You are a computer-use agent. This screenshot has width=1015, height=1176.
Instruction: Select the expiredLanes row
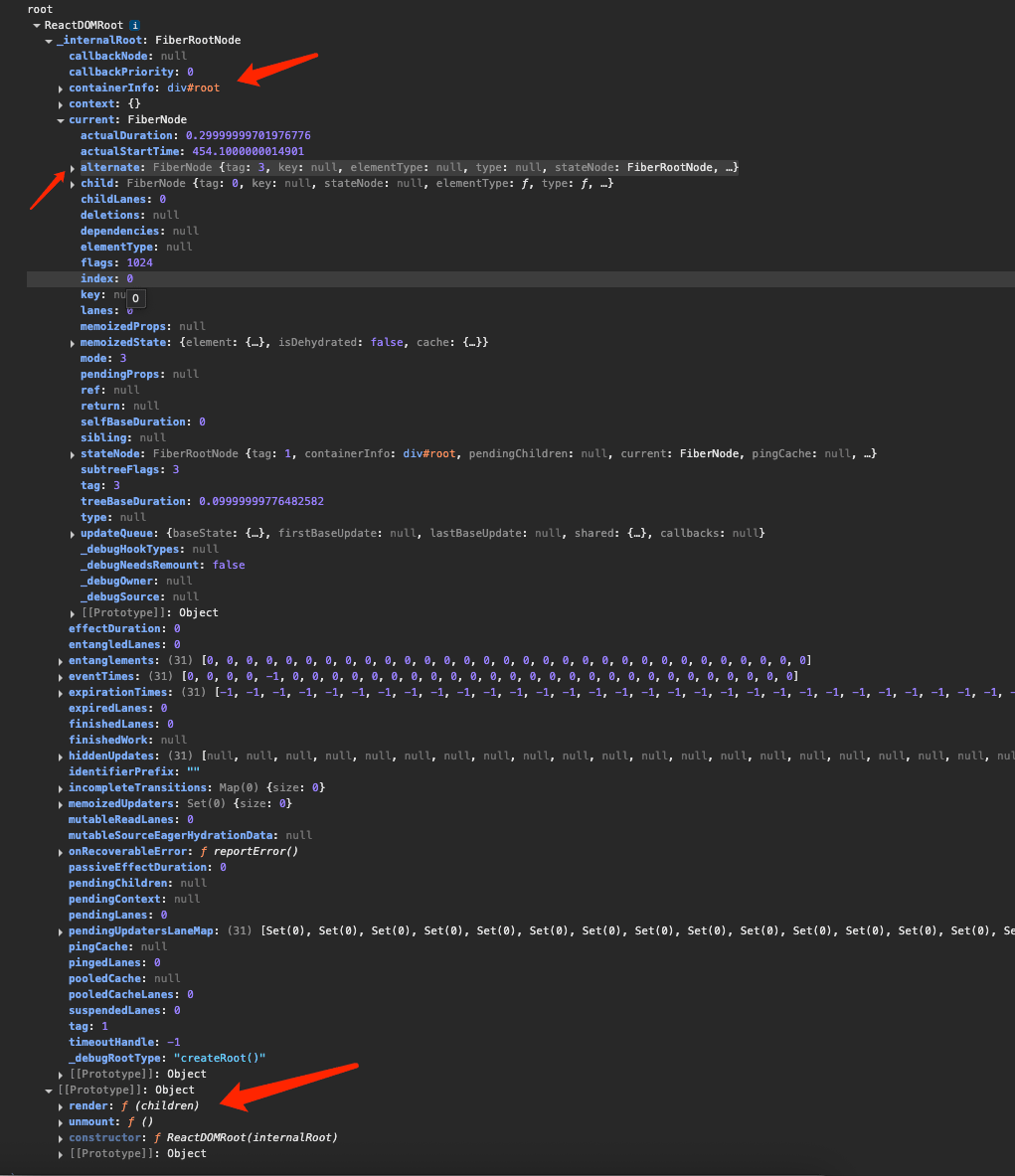(117, 708)
